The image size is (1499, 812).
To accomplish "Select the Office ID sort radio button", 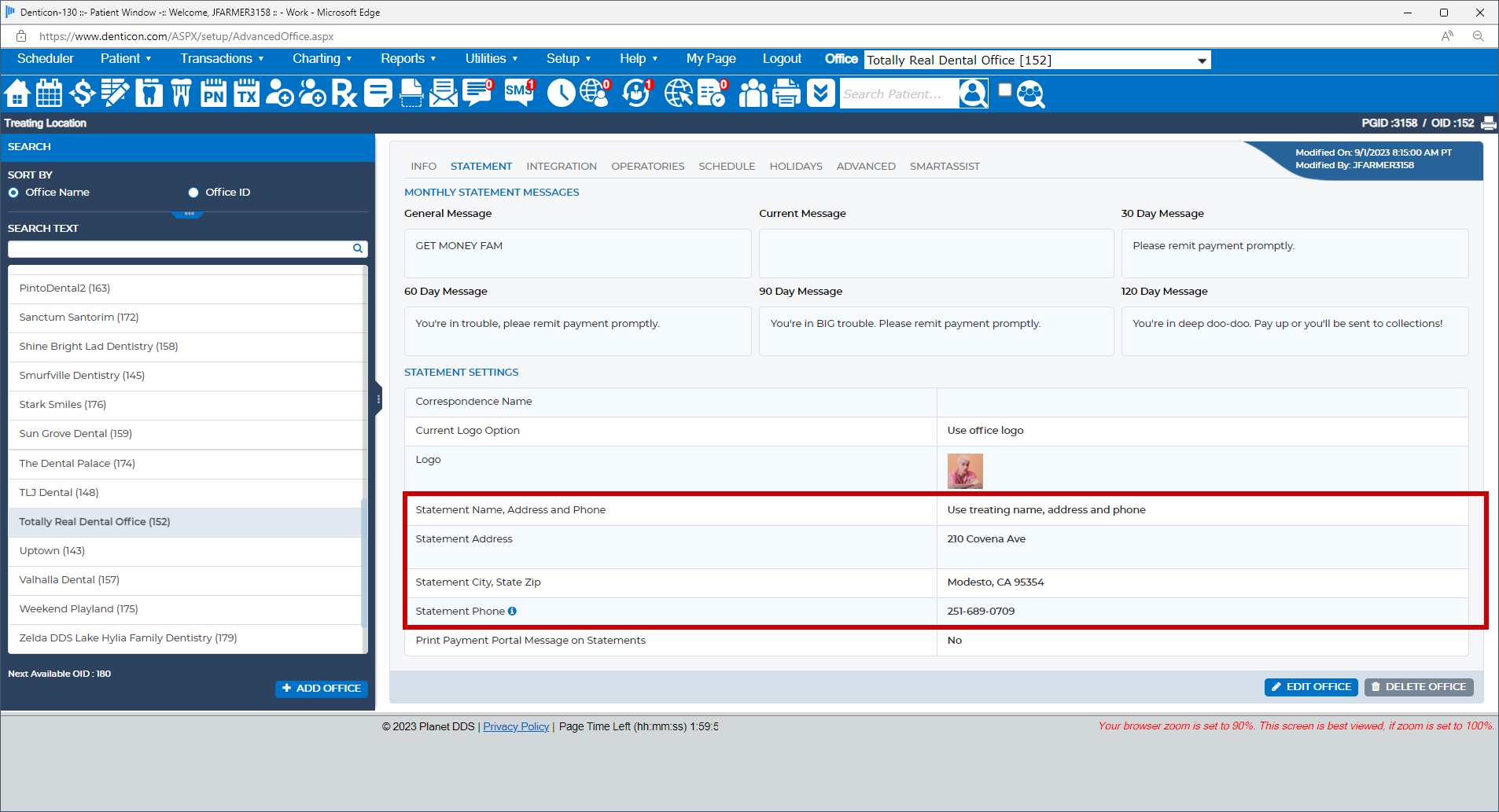I will point(193,193).
